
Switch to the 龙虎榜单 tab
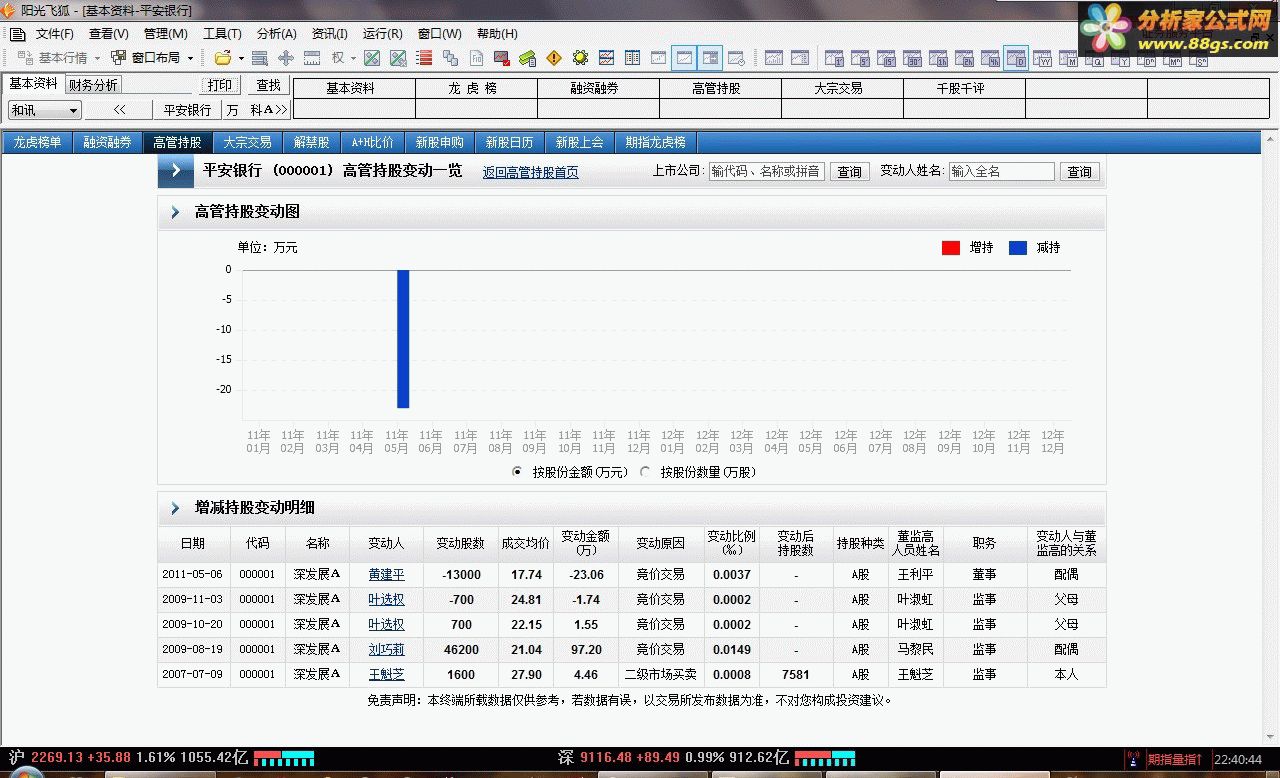pyautogui.click(x=37, y=143)
